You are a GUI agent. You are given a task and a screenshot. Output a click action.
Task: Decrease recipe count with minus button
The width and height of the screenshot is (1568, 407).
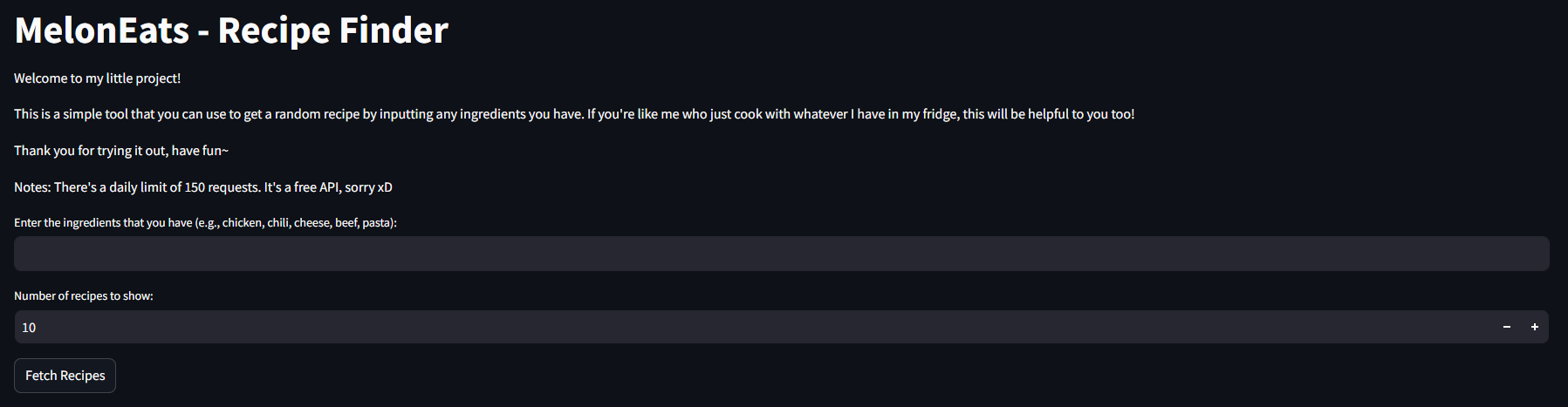pos(1507,327)
